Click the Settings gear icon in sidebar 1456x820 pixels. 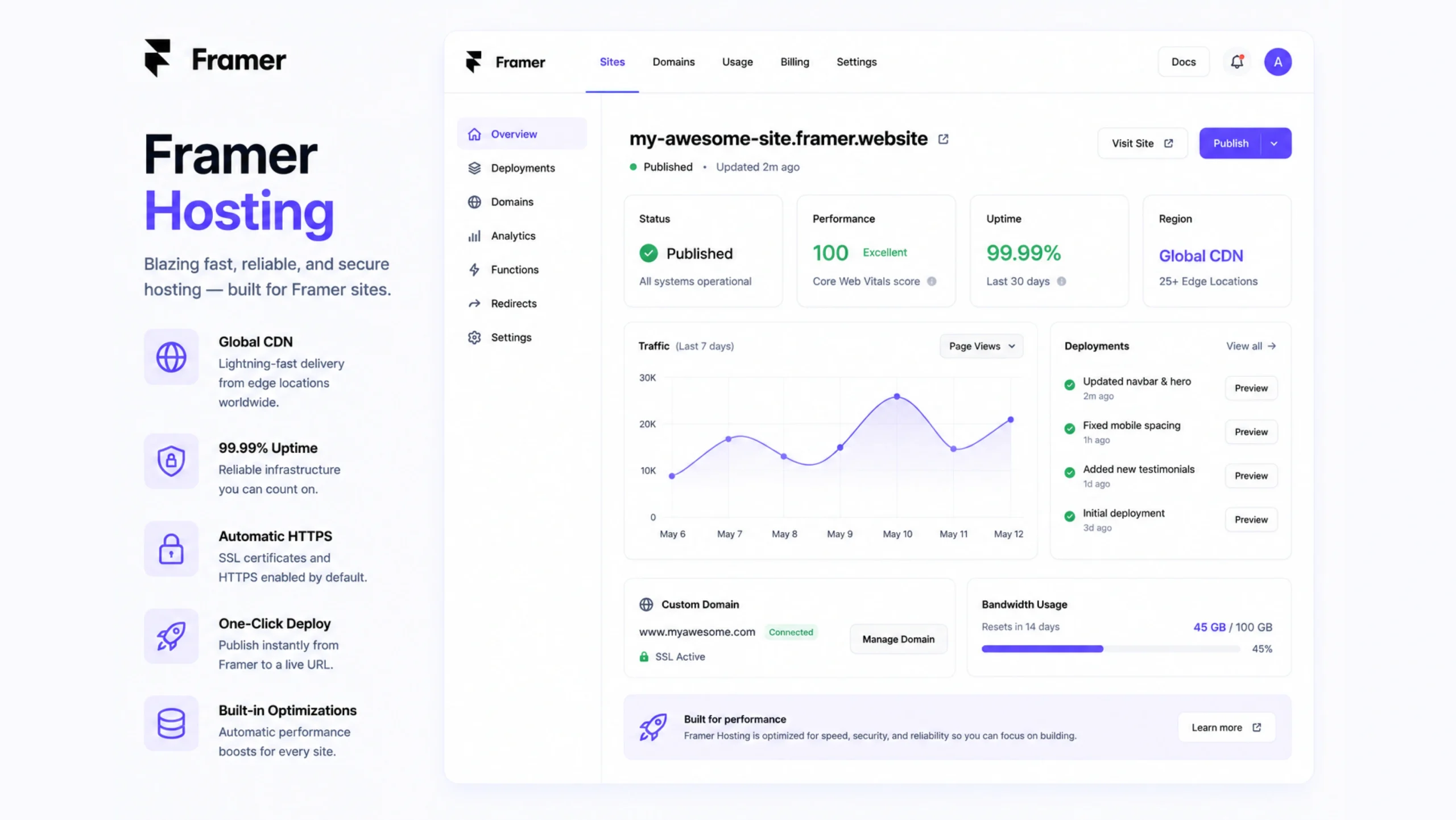point(474,337)
